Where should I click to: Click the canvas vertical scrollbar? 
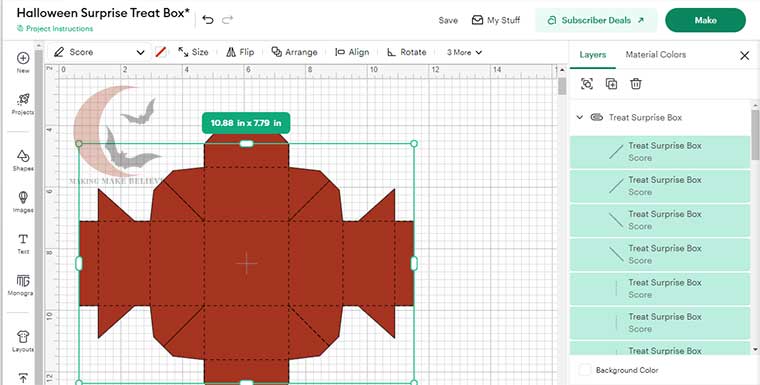click(x=562, y=86)
